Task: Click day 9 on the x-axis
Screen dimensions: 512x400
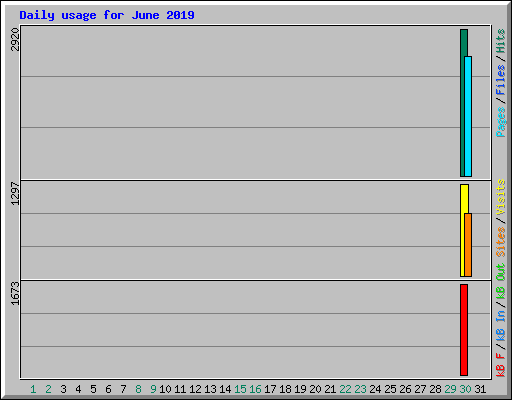Action: [153, 389]
